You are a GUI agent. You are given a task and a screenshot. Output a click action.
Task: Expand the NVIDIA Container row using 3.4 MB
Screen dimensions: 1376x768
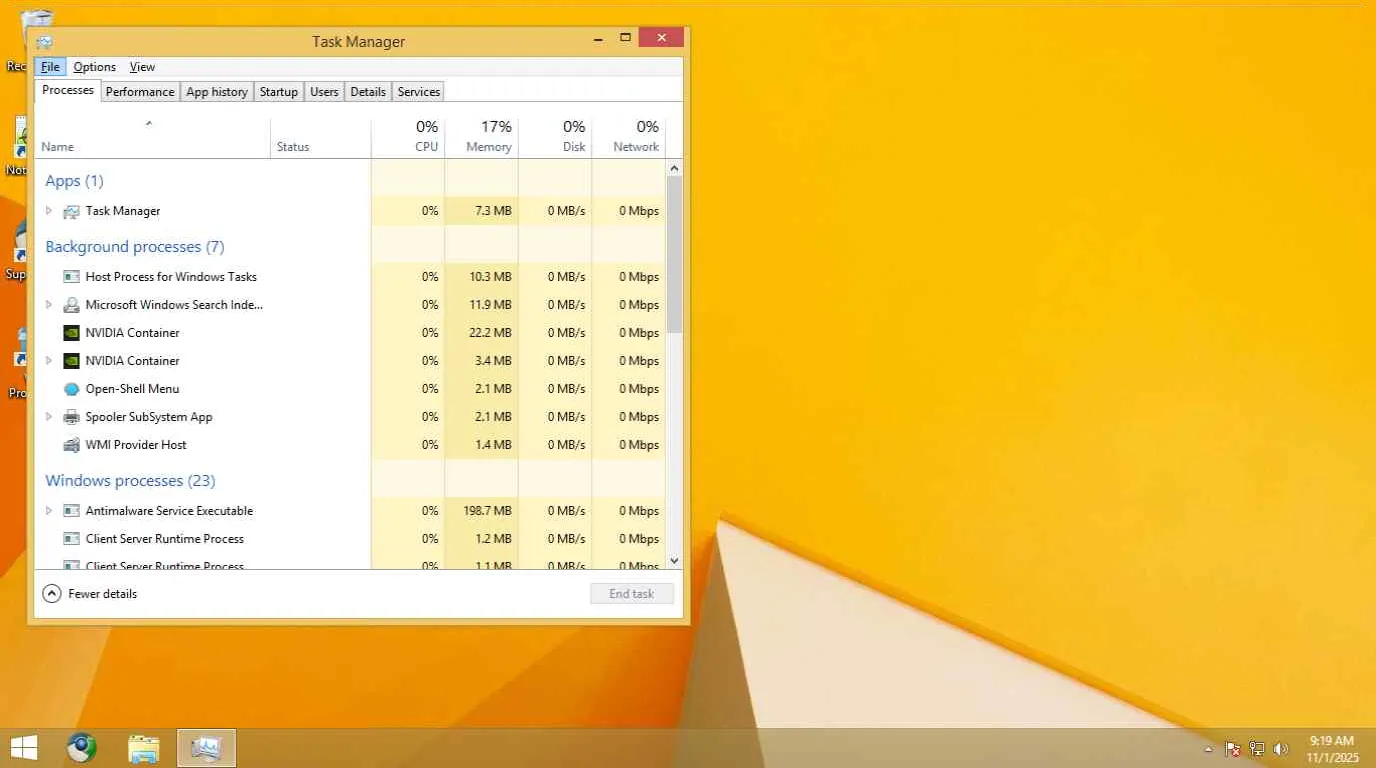tap(48, 361)
